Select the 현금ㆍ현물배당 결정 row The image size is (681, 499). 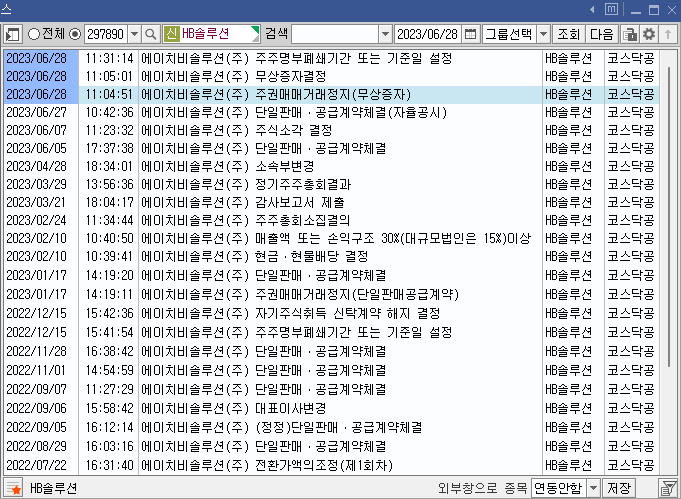pyautogui.click(x=331, y=256)
